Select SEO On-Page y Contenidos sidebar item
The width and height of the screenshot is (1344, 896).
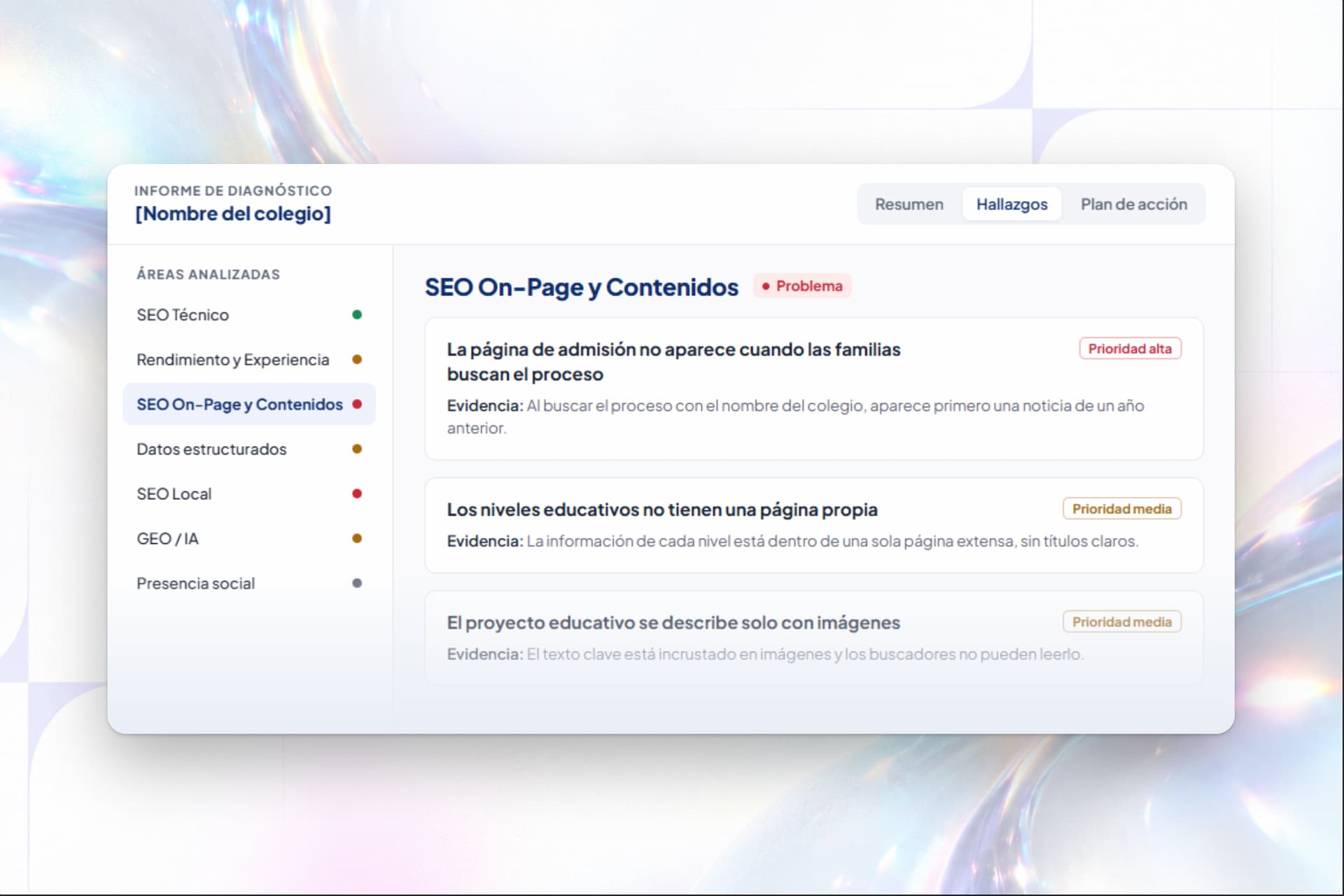point(248,405)
